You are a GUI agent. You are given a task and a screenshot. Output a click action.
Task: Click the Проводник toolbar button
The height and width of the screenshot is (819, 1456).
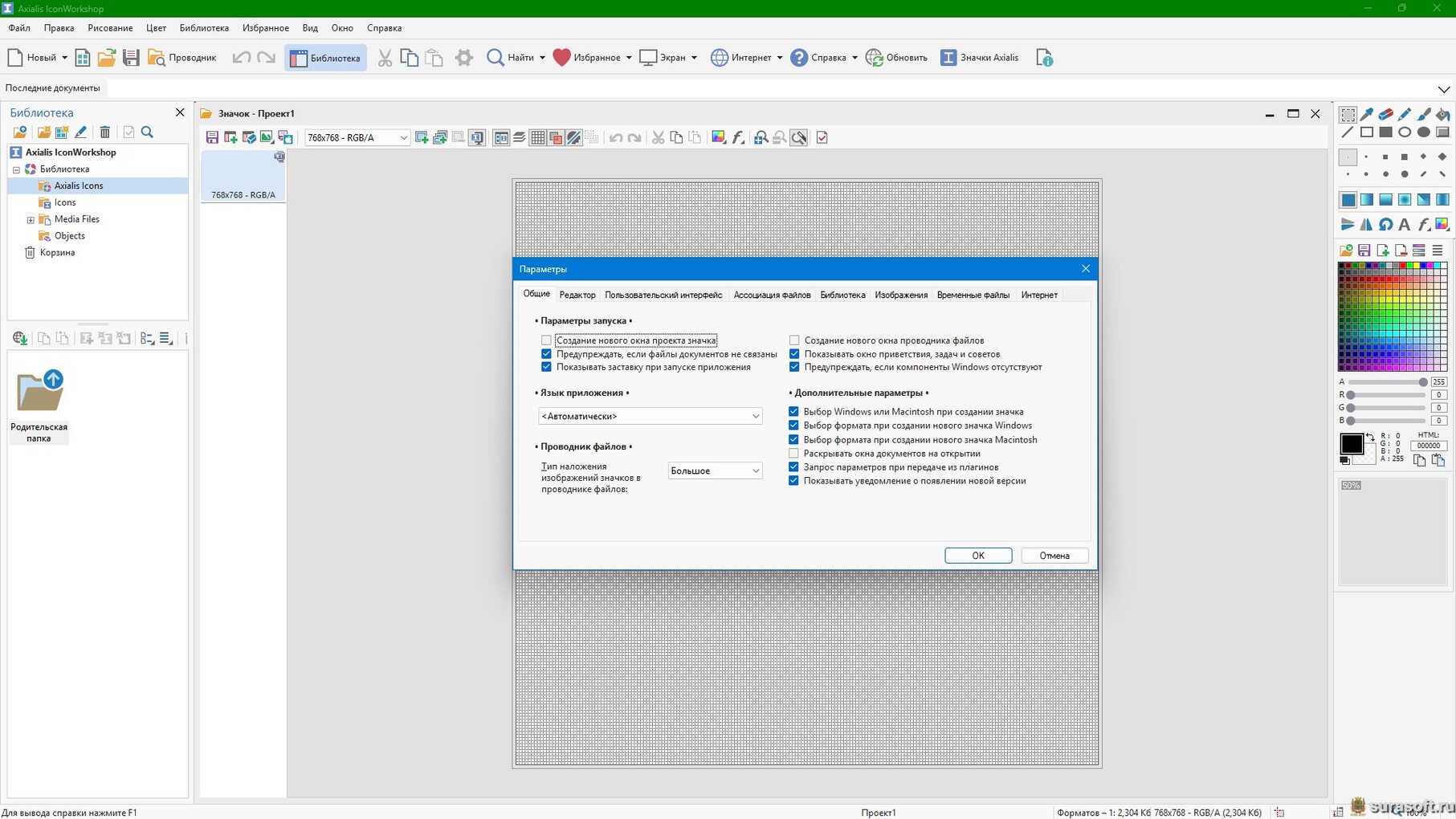click(183, 58)
